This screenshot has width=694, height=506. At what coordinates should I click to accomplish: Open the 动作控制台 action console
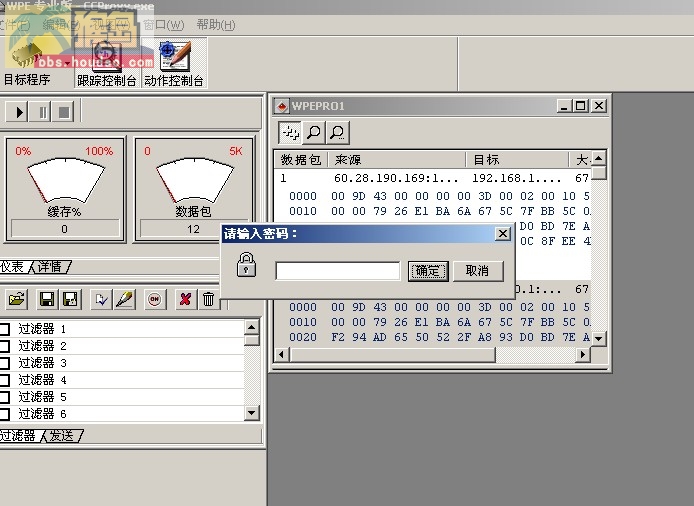(x=174, y=63)
